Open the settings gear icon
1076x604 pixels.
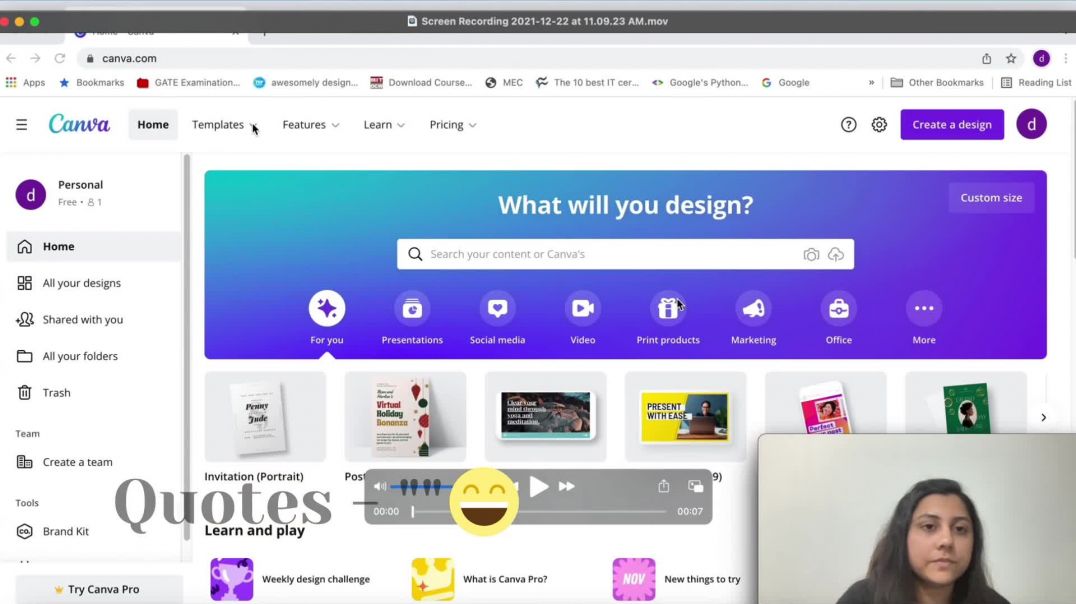879,124
